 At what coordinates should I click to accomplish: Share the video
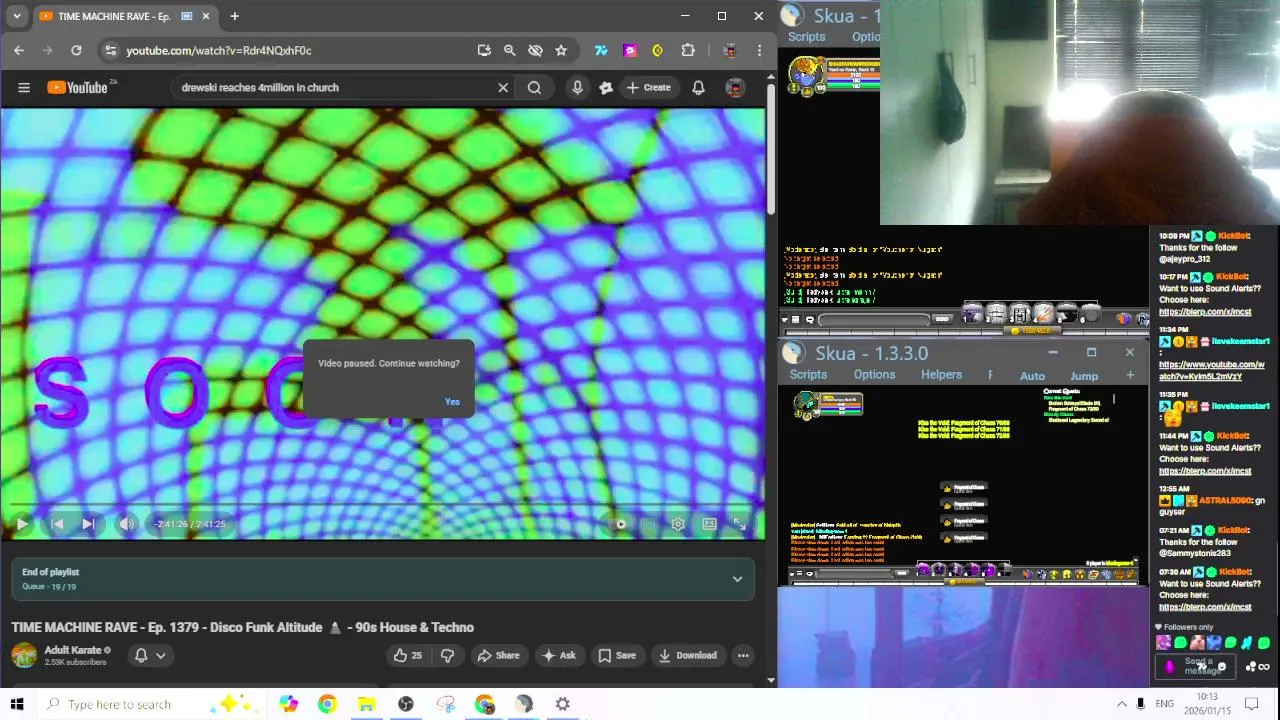[x=498, y=655]
